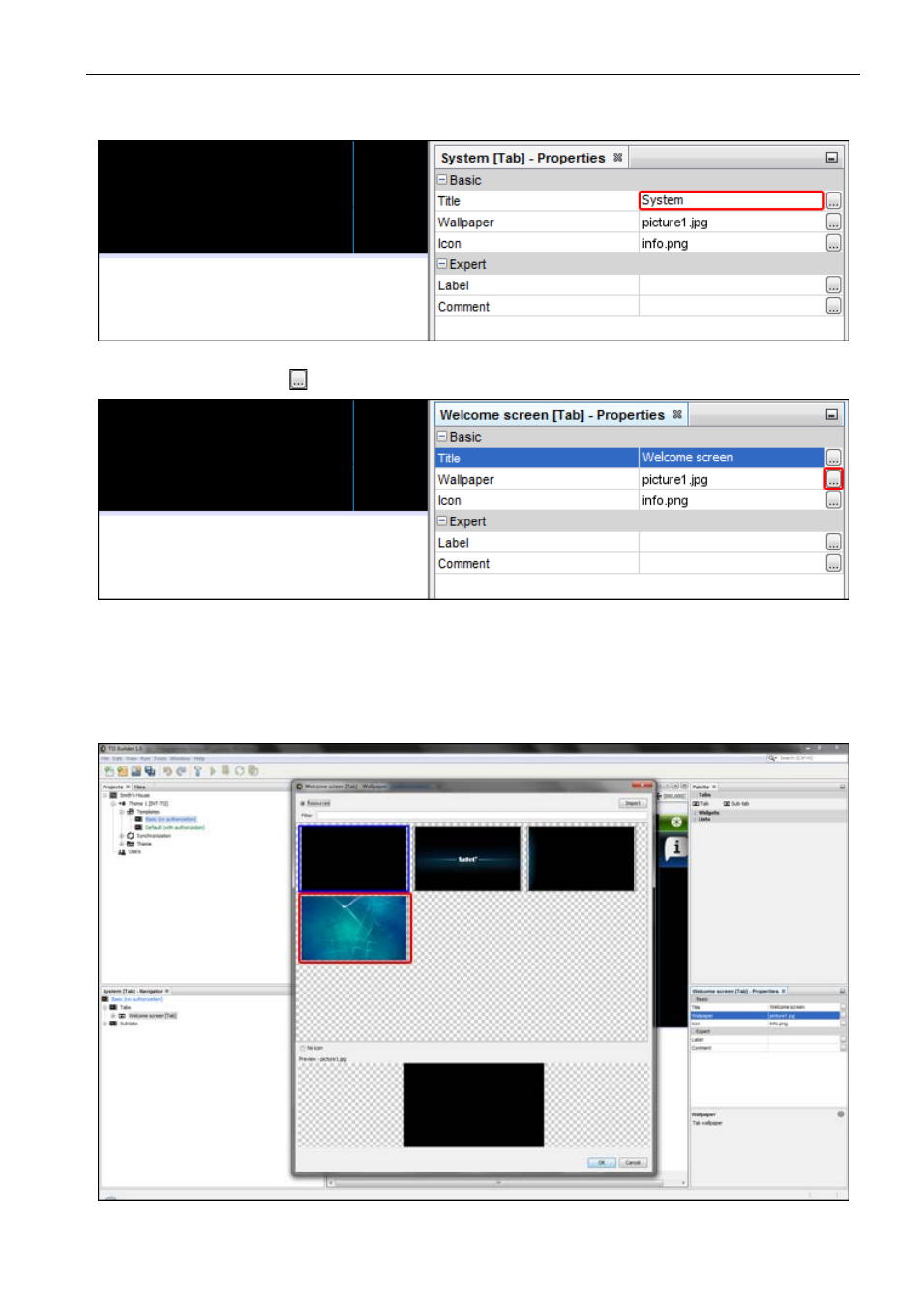Pick the blue-bordered black wallpaper thumbnail
924x1306 pixels.
[x=354, y=858]
